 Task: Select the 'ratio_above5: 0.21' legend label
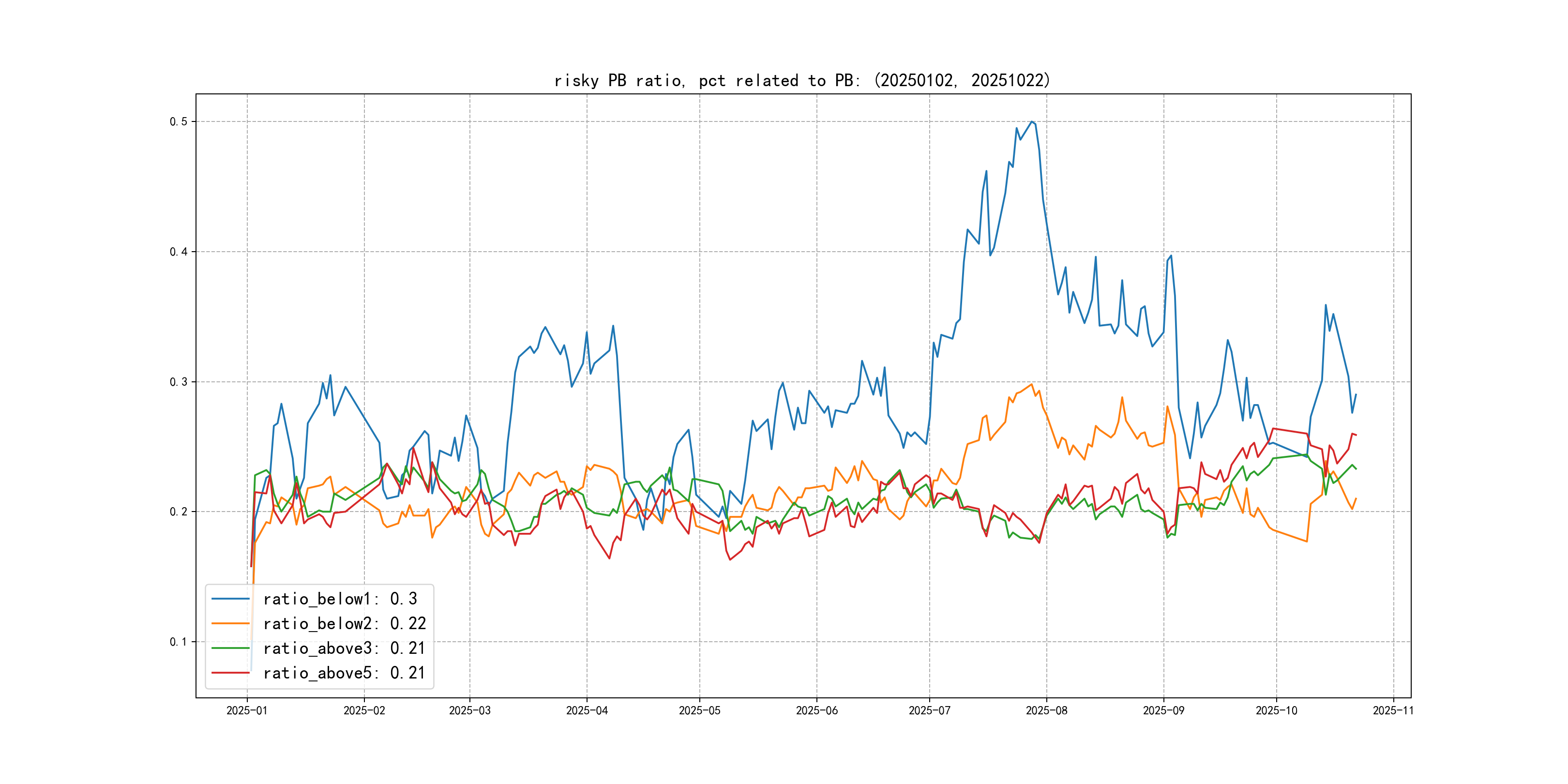point(345,673)
